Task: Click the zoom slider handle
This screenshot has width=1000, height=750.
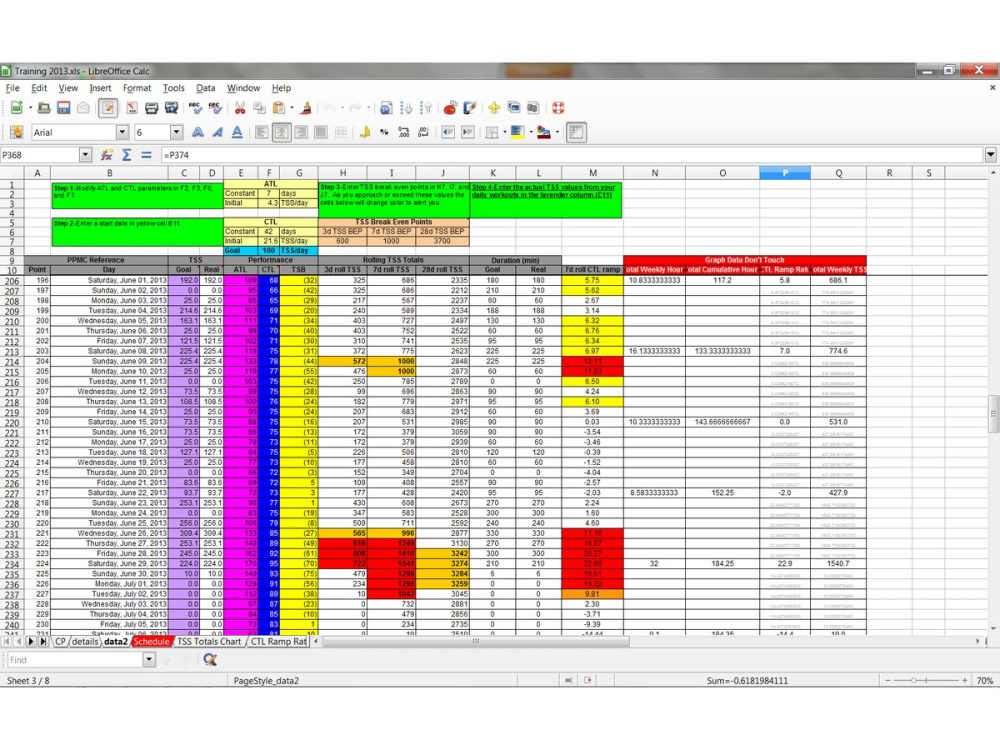Action: (x=913, y=680)
